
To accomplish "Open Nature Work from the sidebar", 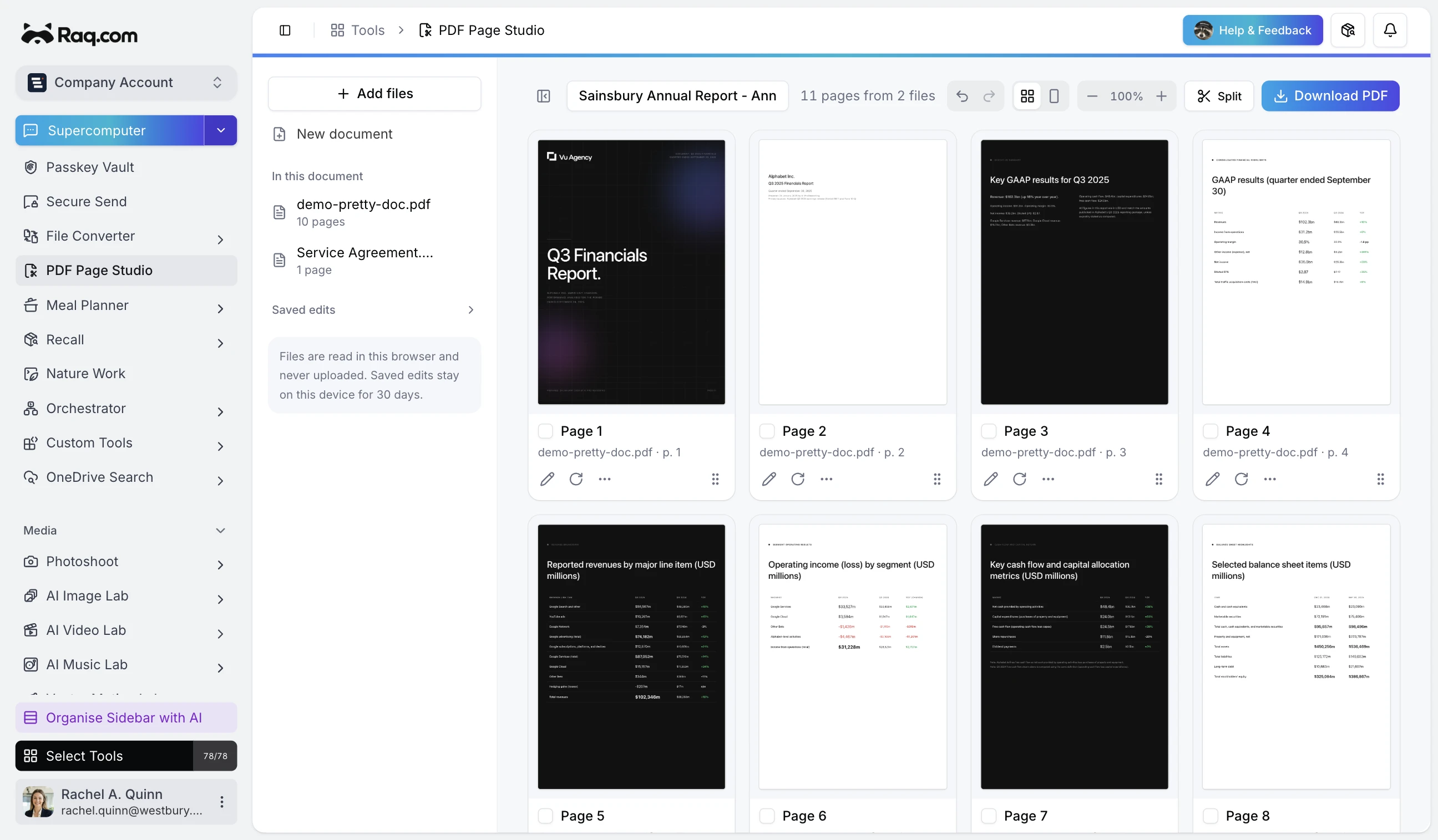I will [x=126, y=374].
